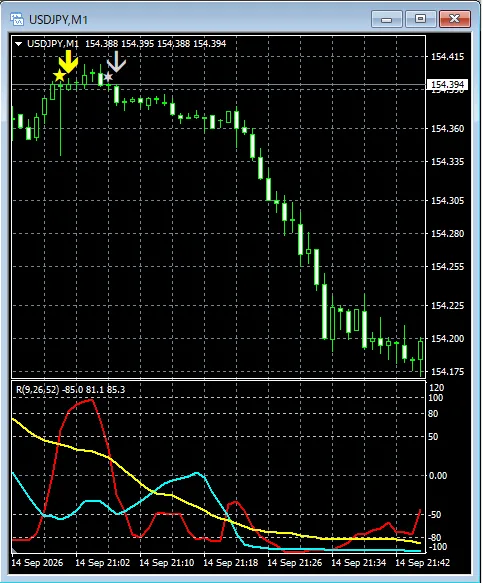Select the white down arrow signal

coord(117,61)
